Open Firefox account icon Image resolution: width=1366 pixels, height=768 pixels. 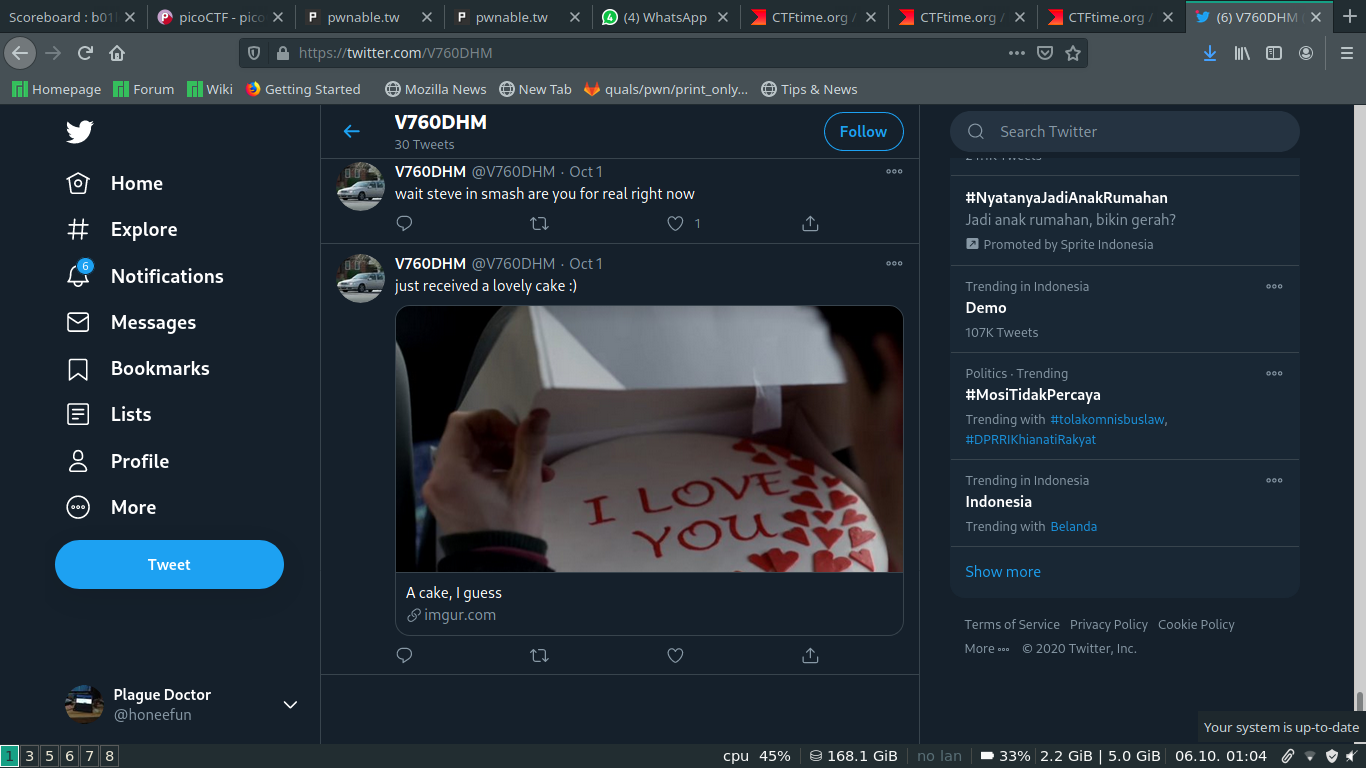pyautogui.click(x=1306, y=53)
